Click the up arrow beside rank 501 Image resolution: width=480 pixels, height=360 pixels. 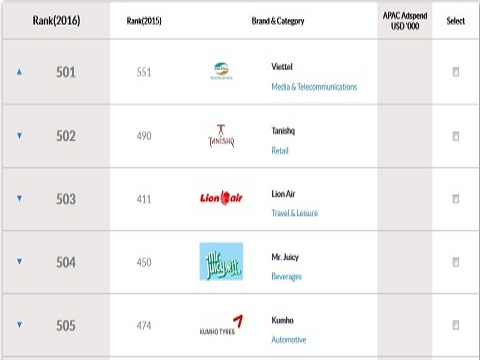pyautogui.click(x=19, y=72)
